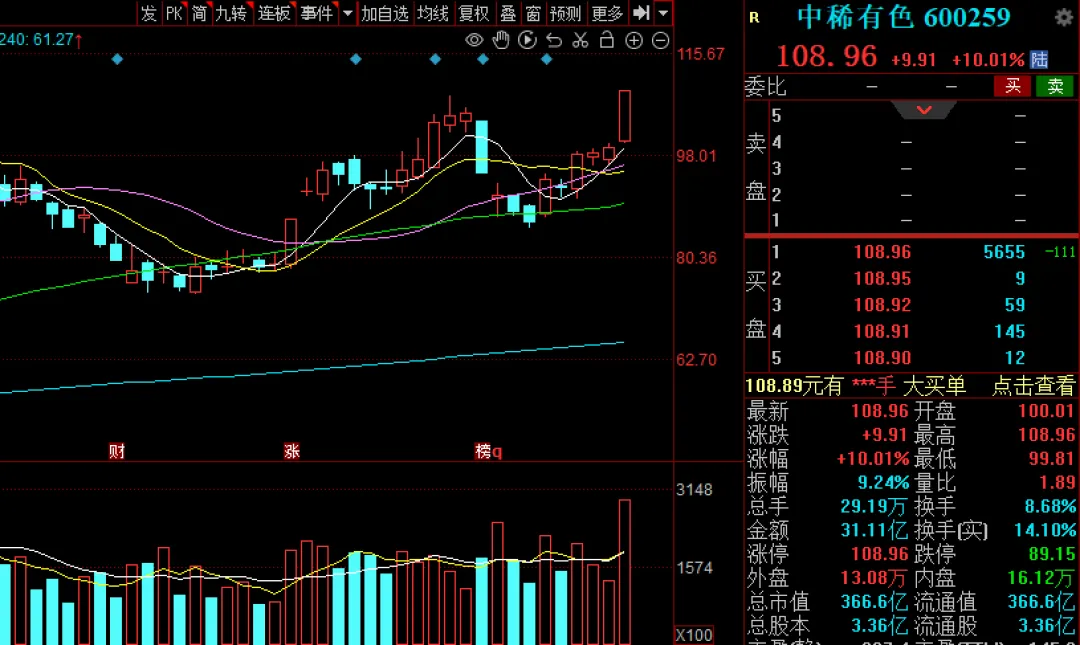Viewport: 1080px width, 645px height.
Task: Click the green 卖 sell button
Action: pyautogui.click(x=1055, y=86)
